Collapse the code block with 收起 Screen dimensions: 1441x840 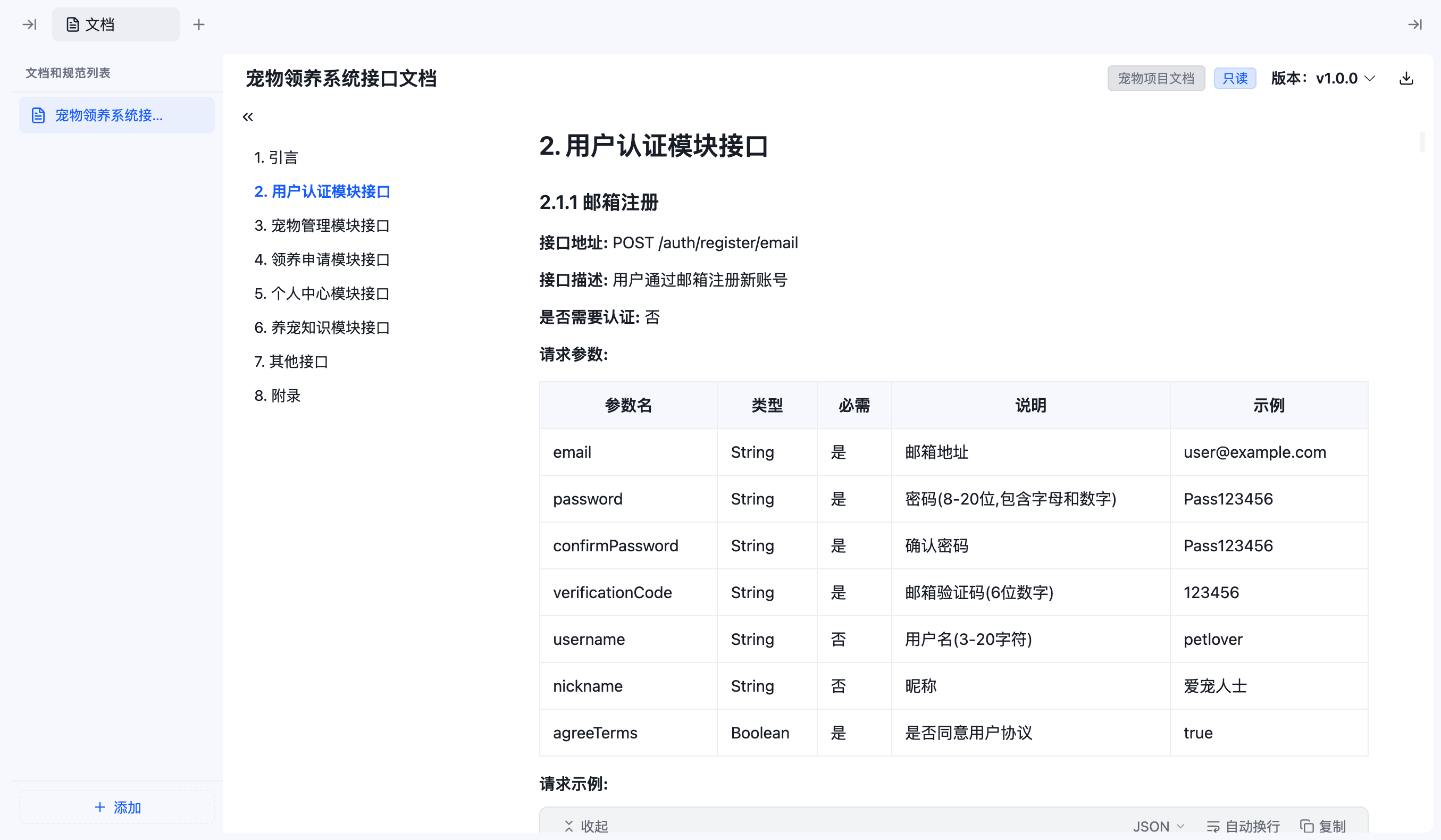pyautogui.click(x=586, y=826)
